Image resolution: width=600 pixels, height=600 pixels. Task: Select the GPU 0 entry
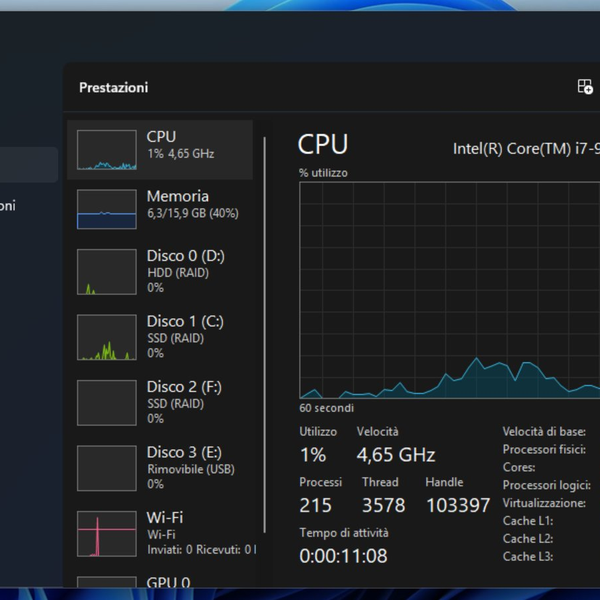pos(168,582)
